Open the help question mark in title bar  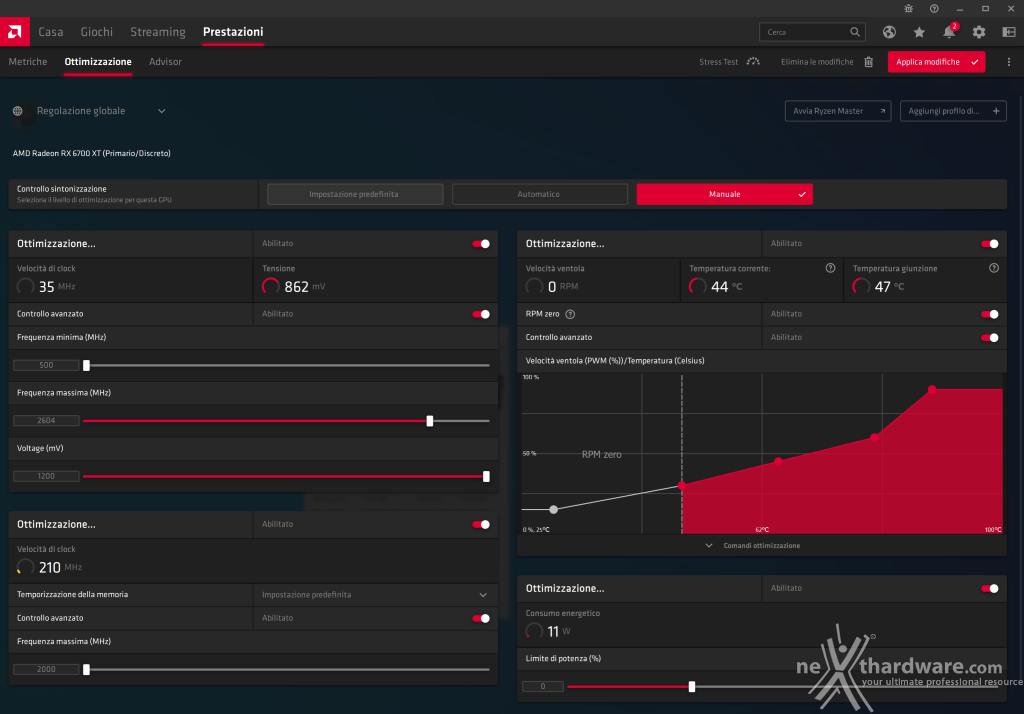934,8
